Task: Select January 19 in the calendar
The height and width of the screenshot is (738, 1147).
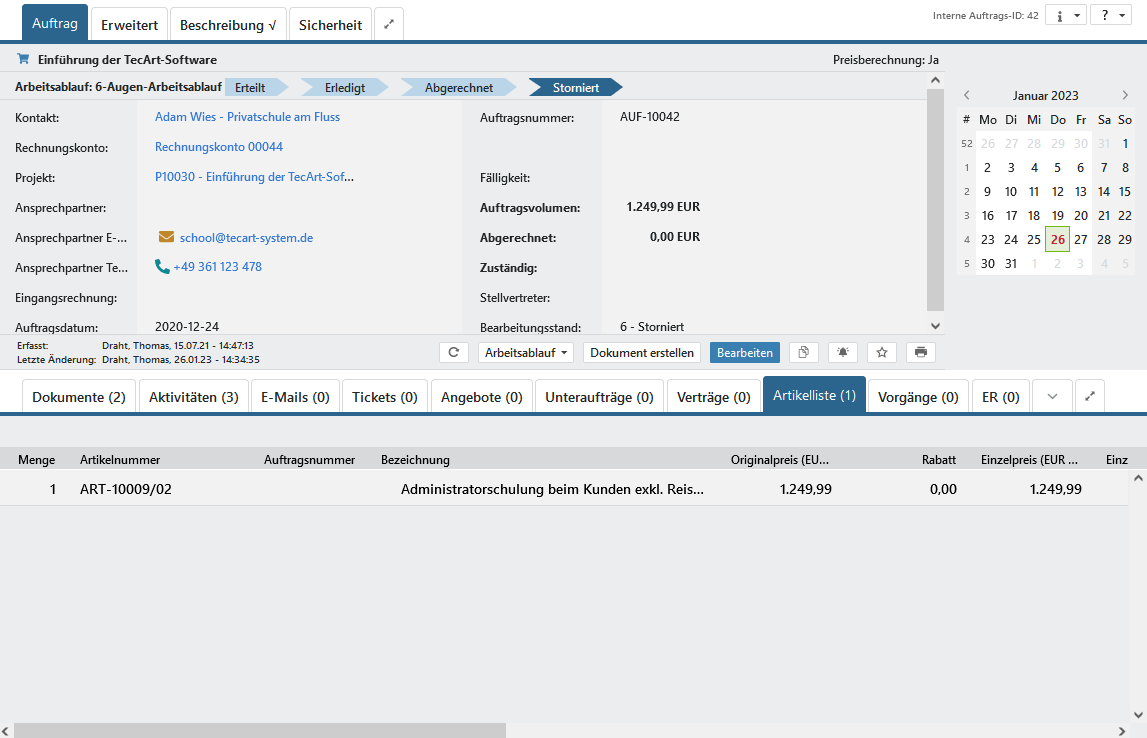Action: coord(1058,216)
